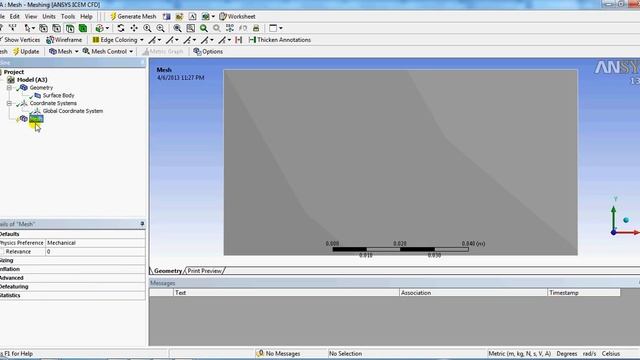The width and height of the screenshot is (640, 360).
Task: Toggle Show Vertices
Action: (20, 40)
